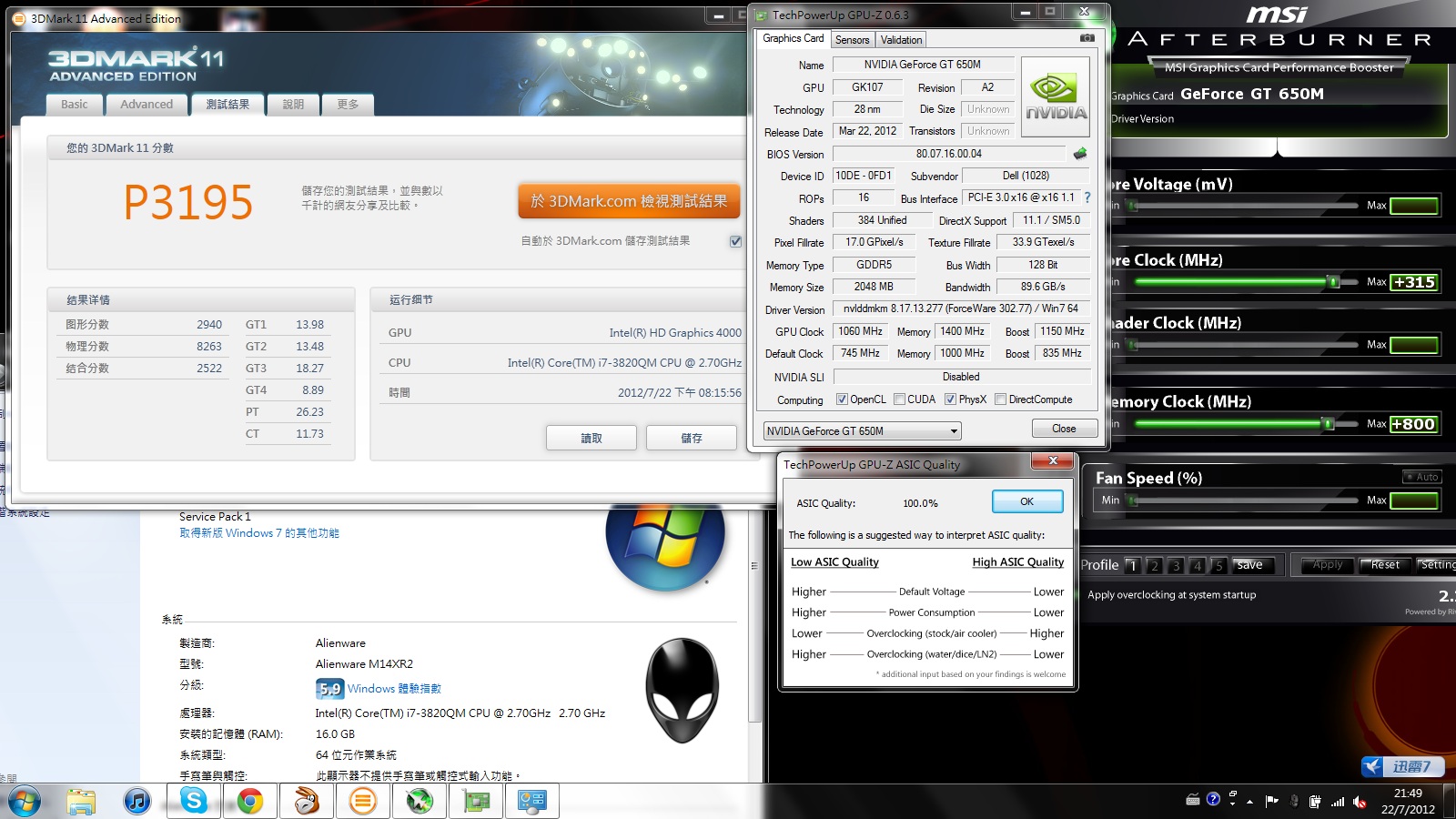Click the mouse icon in the system tray

click(x=1293, y=802)
